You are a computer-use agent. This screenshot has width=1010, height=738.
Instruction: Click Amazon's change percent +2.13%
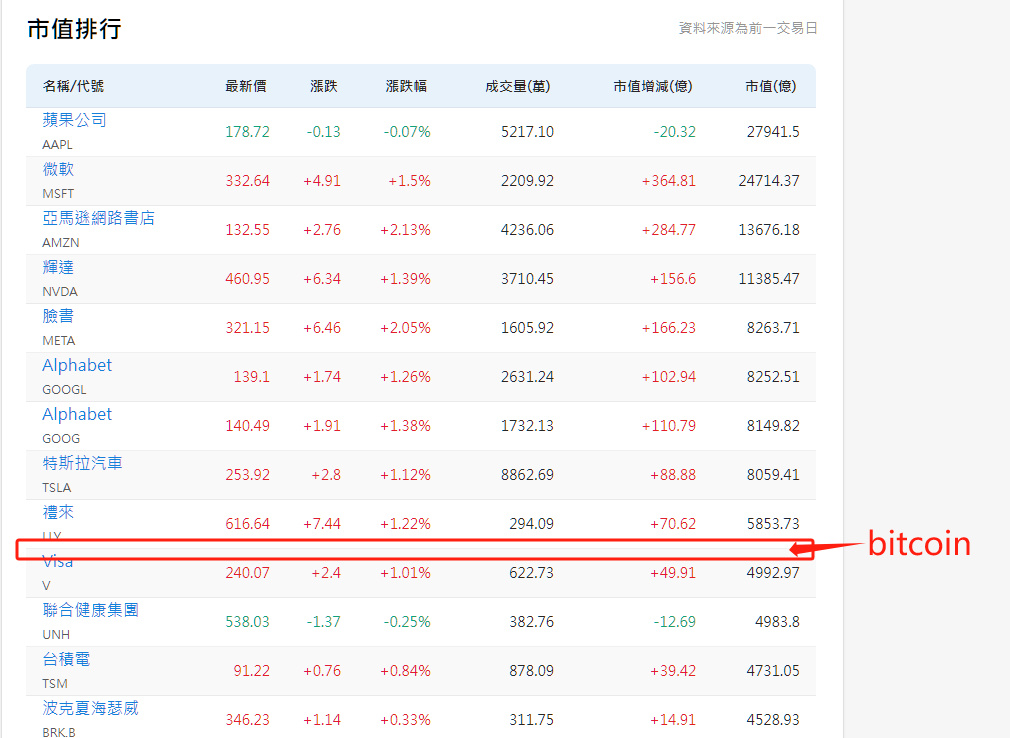(x=405, y=230)
